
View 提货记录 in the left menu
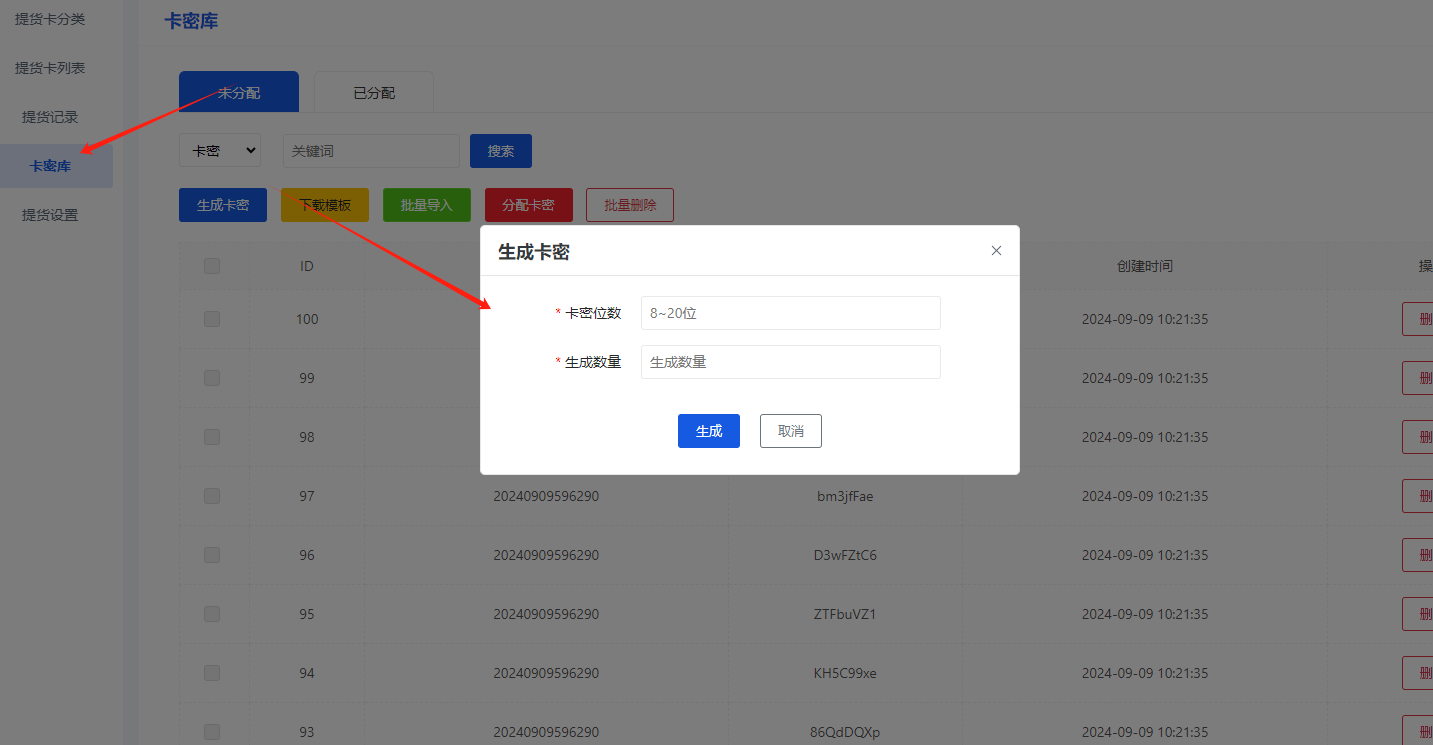(x=48, y=116)
